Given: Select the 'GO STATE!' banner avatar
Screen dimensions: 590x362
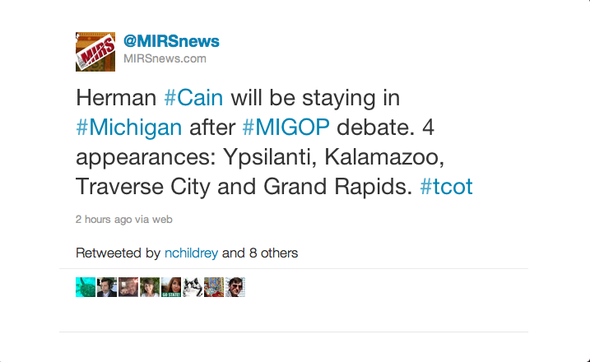Looking at the screenshot, I should 171,287.
